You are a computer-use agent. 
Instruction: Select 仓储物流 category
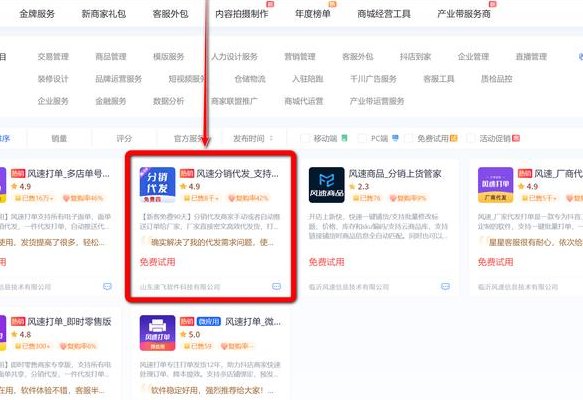pyautogui.click(x=250, y=79)
